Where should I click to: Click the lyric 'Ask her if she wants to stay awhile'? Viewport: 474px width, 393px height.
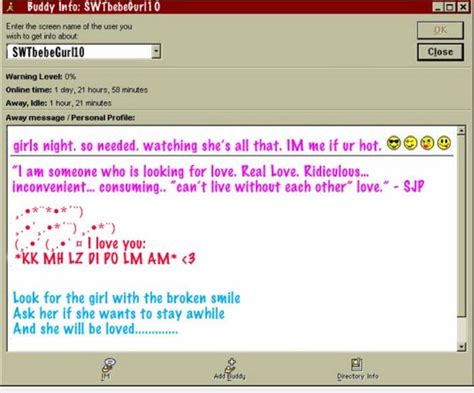click(119, 314)
